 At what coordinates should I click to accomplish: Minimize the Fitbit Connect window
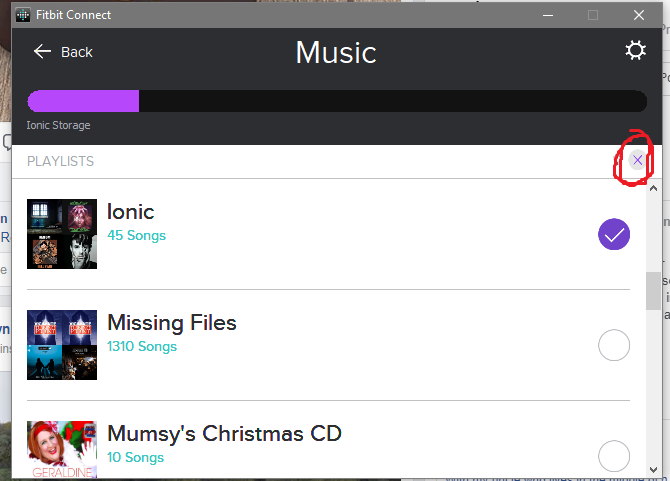[547, 15]
